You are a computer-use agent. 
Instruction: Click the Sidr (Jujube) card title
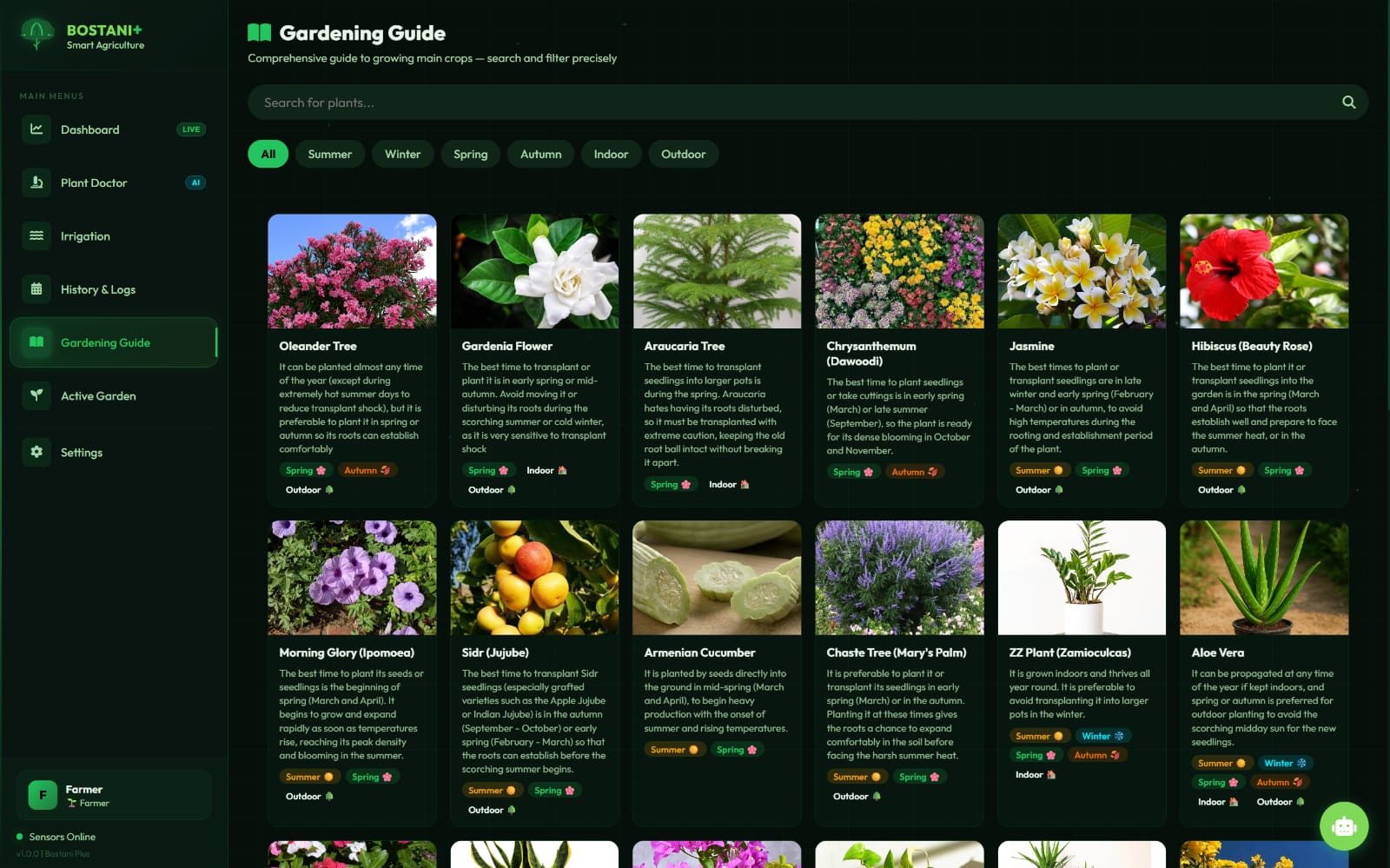pyautogui.click(x=494, y=653)
